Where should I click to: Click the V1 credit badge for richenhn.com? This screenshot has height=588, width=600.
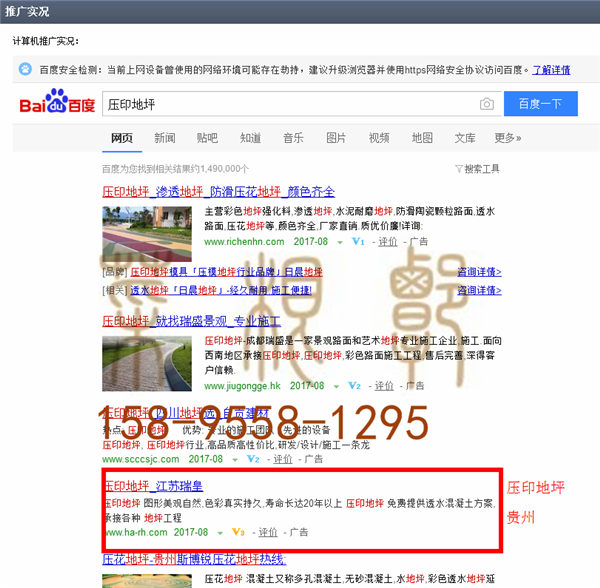358,242
